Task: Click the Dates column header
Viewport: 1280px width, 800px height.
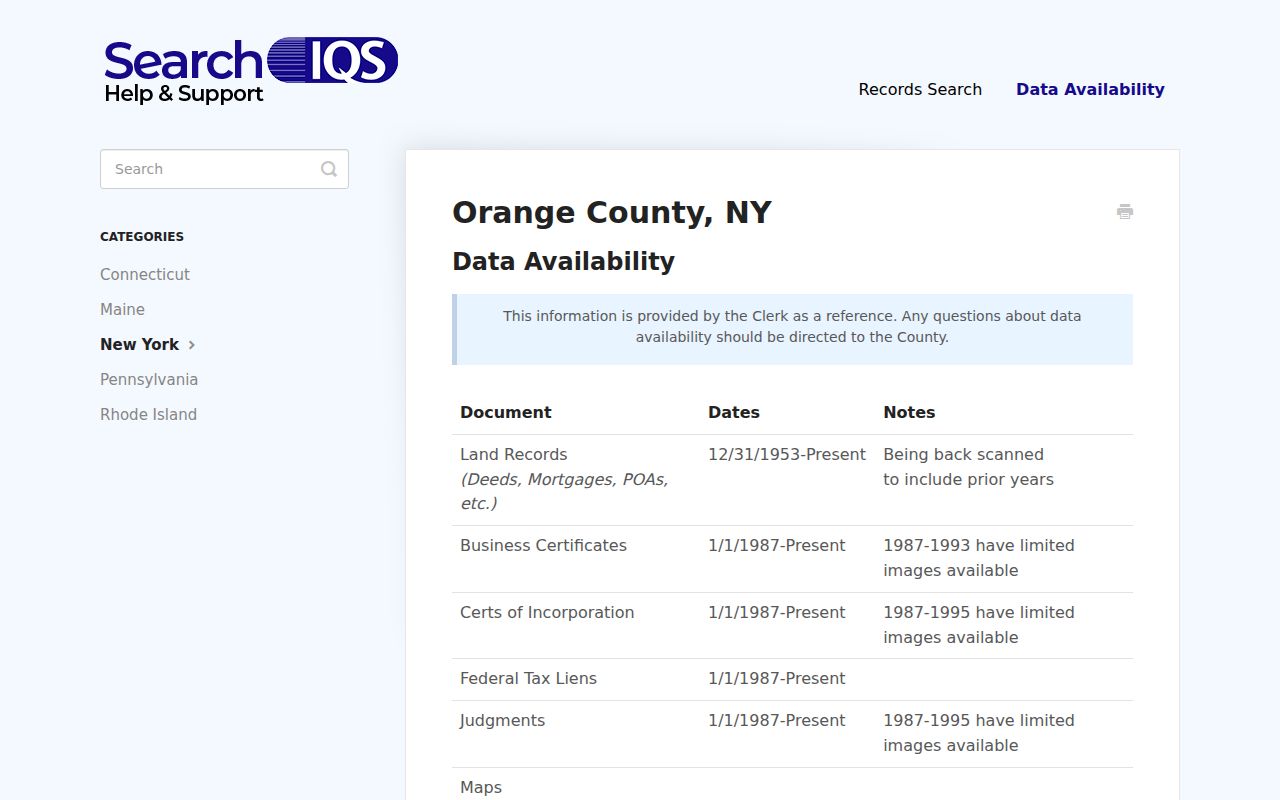Action: (x=734, y=412)
